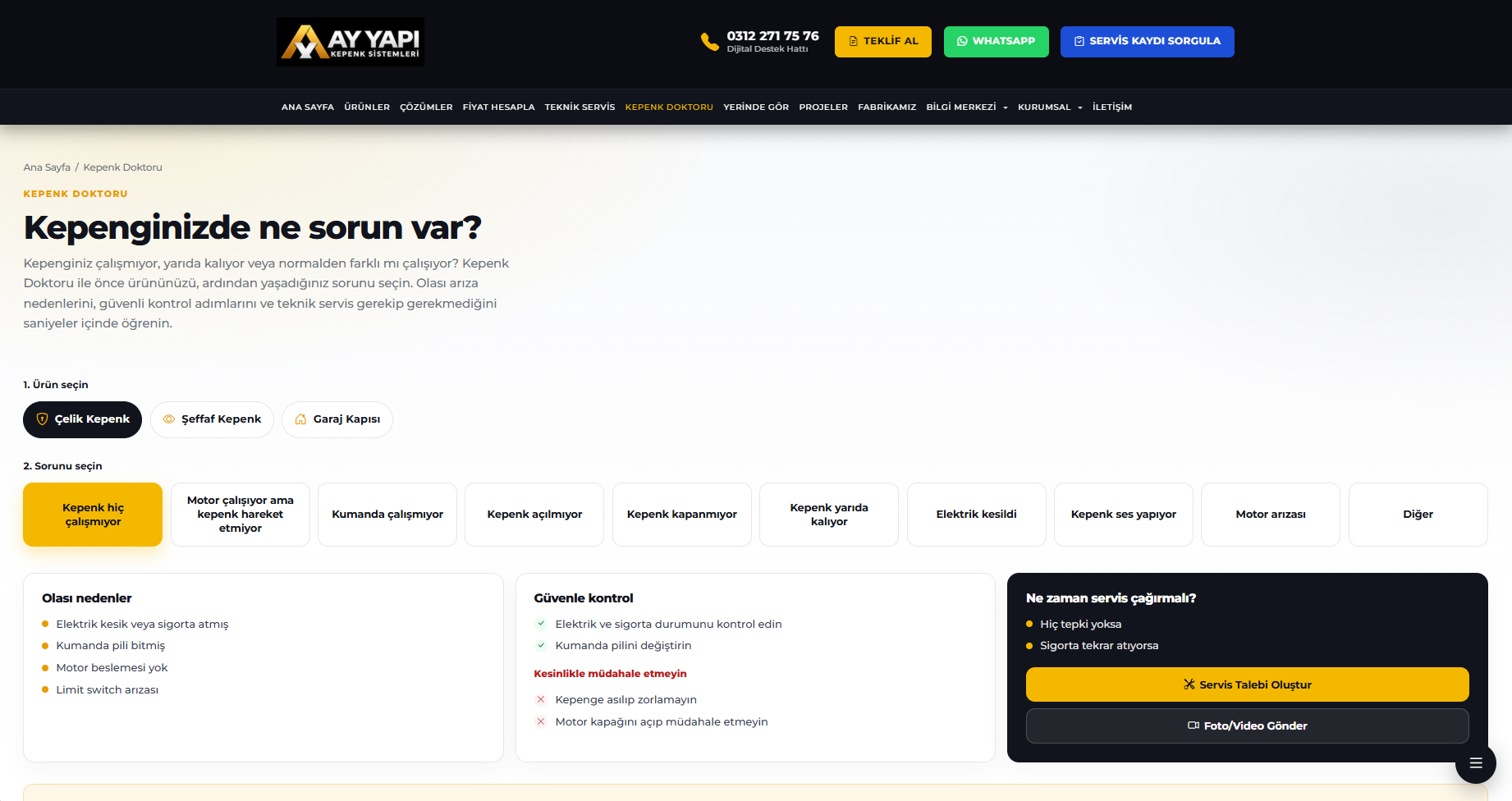Click the yellow phone handset icon

click(709, 42)
